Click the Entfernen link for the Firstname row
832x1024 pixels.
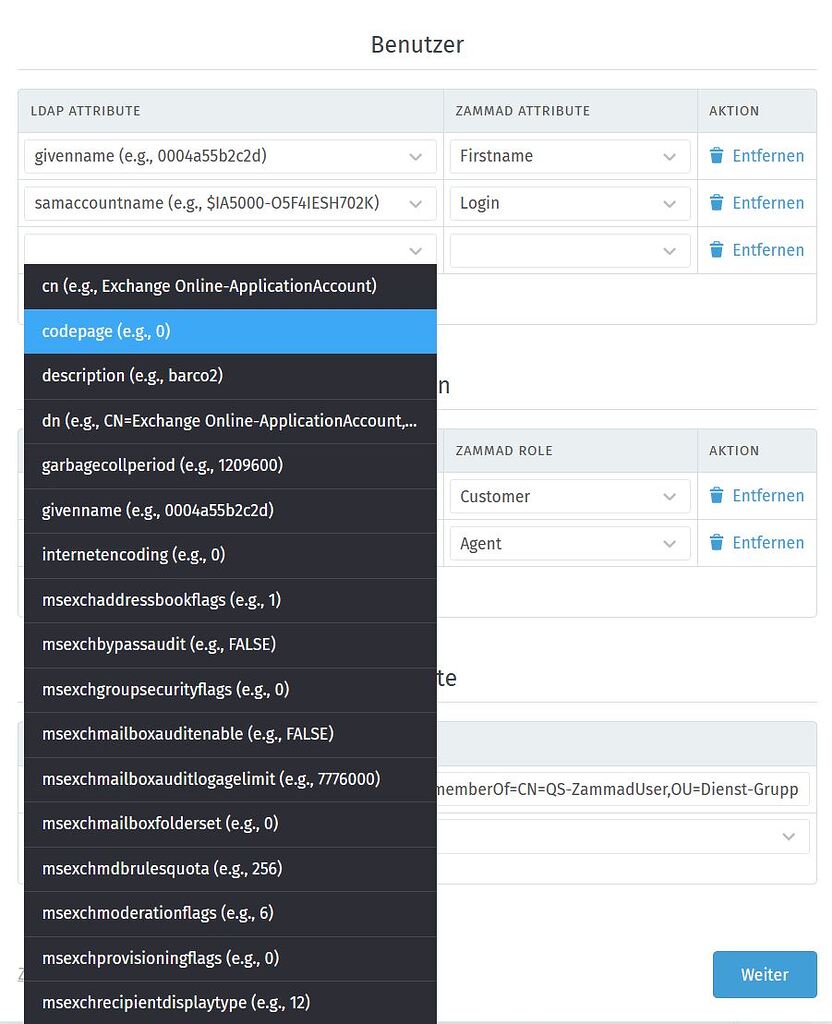tap(768, 156)
